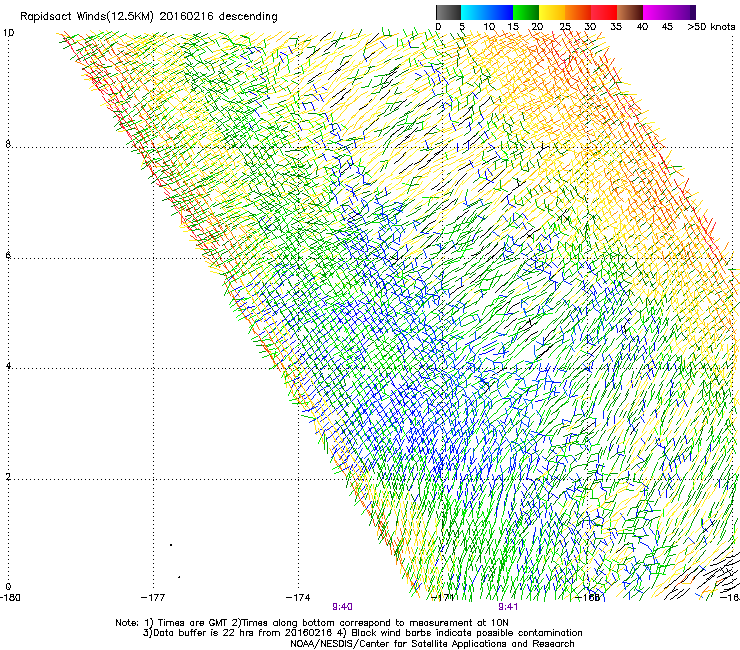Viewport: 740px width, 650px height.
Task: Click the yellow 20–25 knots legend swatch
Action: click(552, 12)
